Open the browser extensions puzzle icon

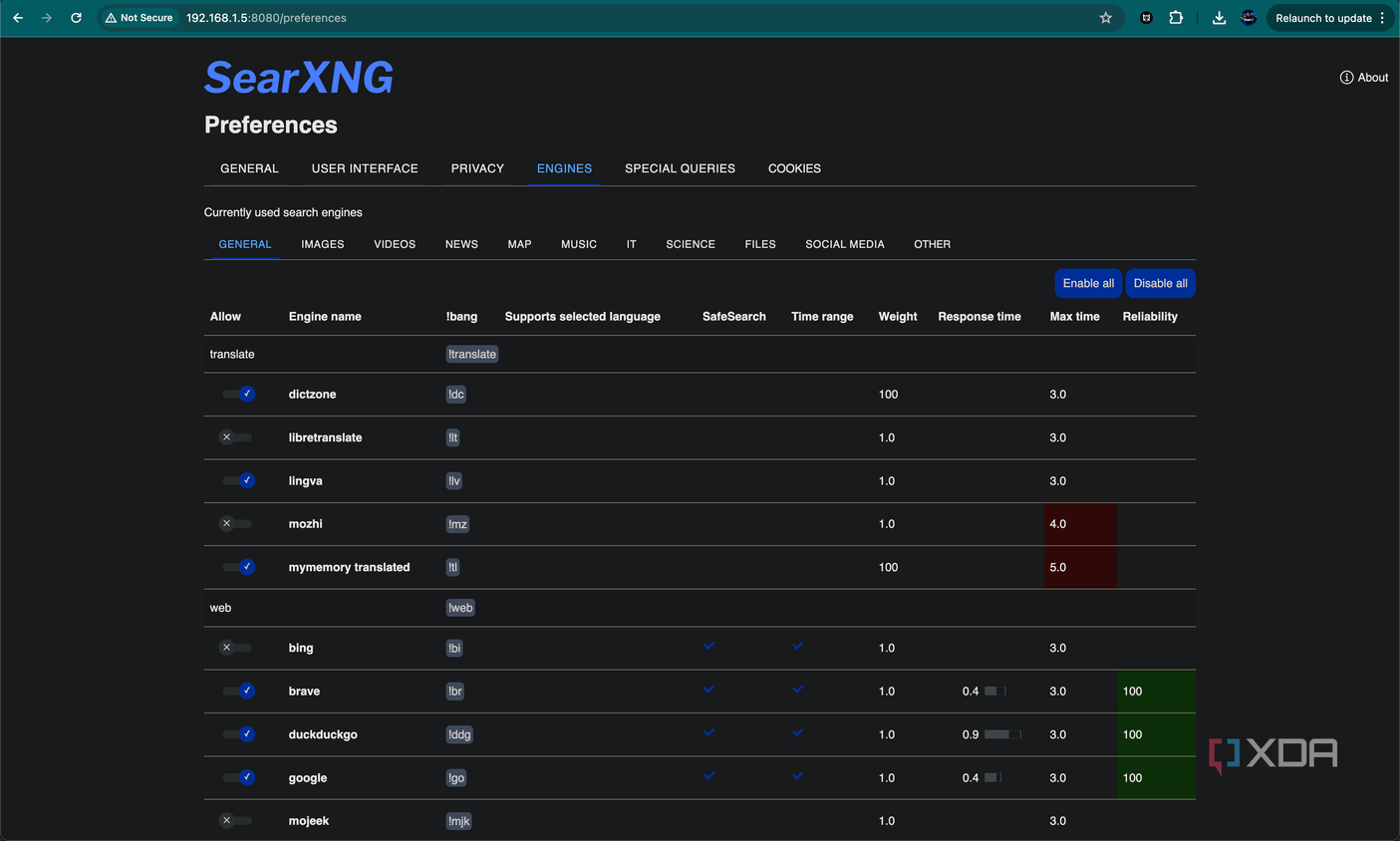1176,18
